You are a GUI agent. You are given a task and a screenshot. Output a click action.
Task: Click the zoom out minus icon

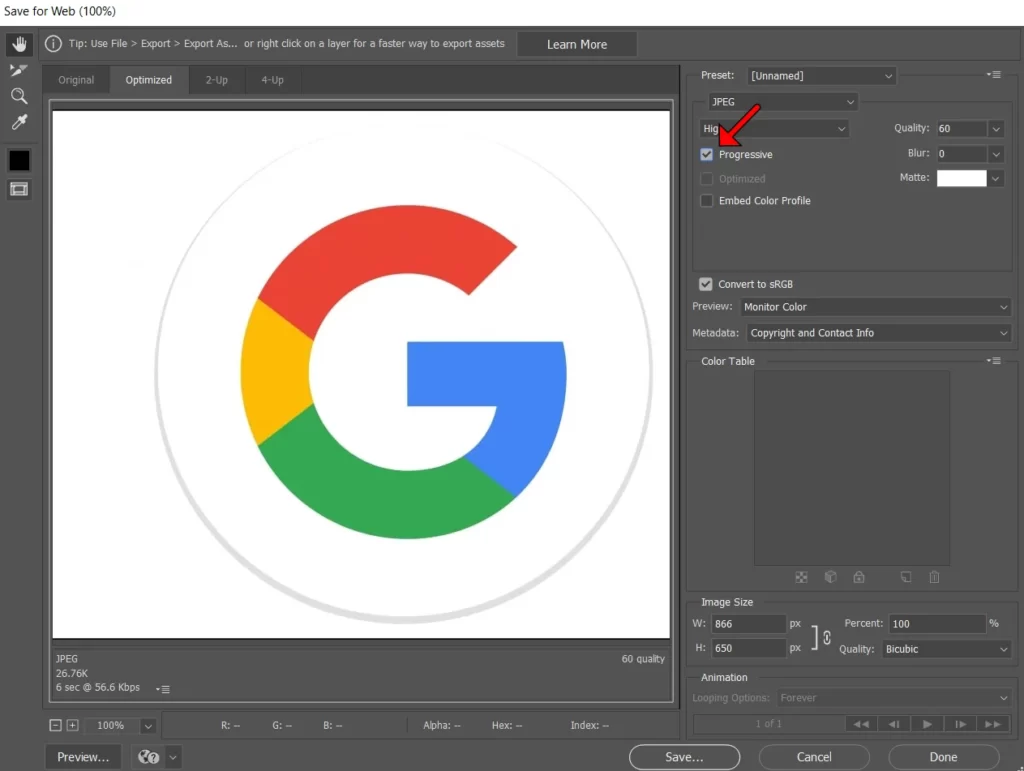[56, 725]
